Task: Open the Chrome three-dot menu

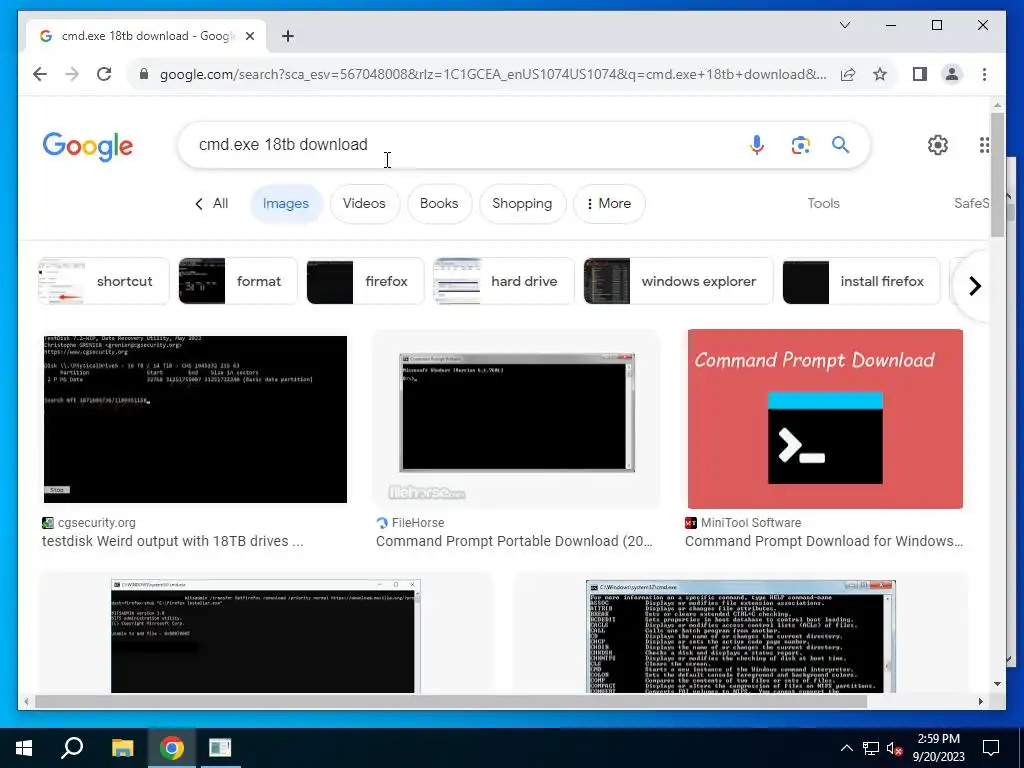Action: [x=984, y=74]
